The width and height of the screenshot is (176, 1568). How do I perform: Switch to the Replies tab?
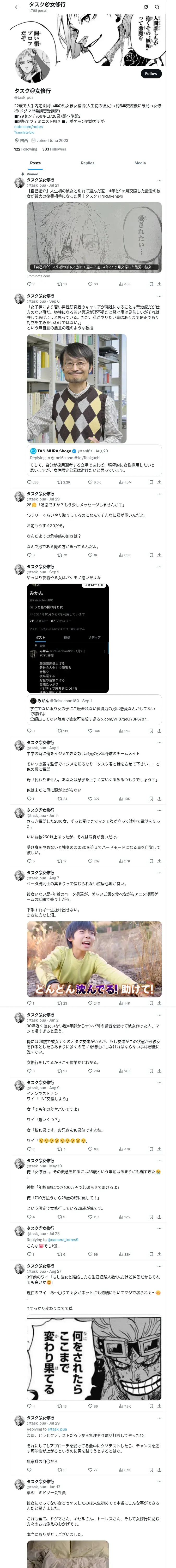point(87,163)
